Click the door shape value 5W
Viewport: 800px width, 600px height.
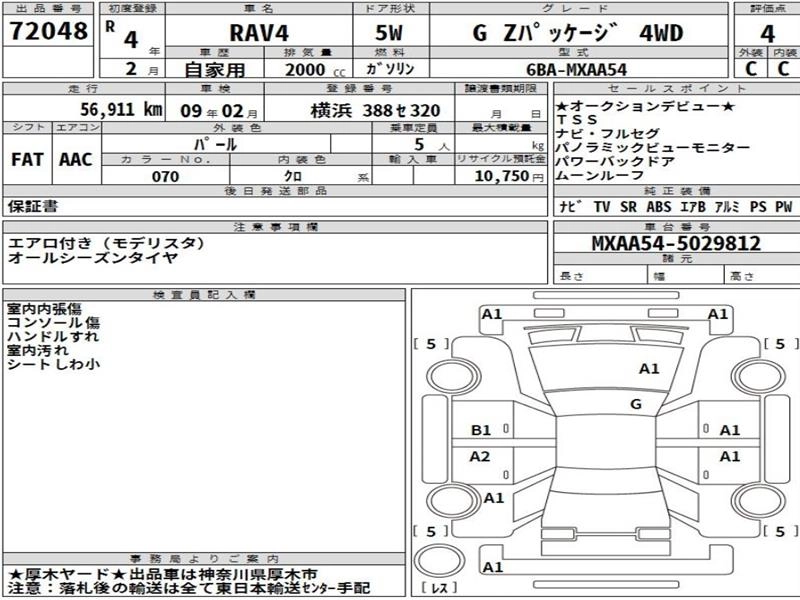click(389, 33)
